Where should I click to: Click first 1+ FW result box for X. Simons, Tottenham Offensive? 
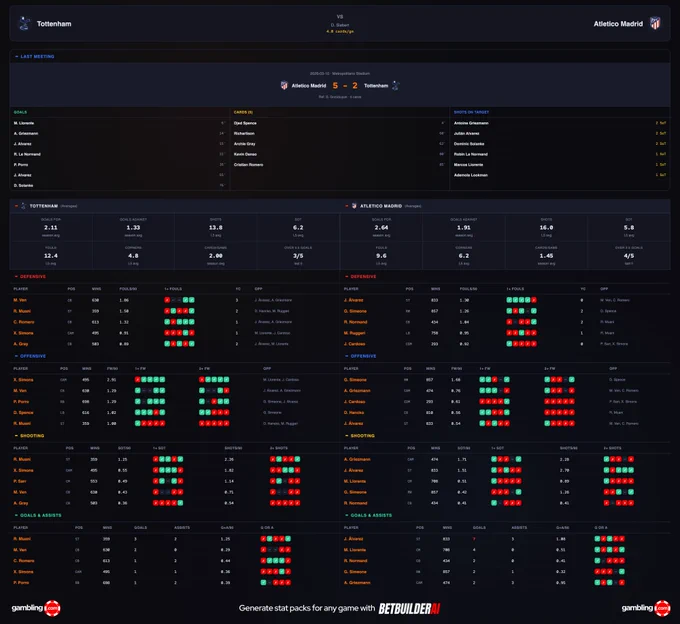137,379
